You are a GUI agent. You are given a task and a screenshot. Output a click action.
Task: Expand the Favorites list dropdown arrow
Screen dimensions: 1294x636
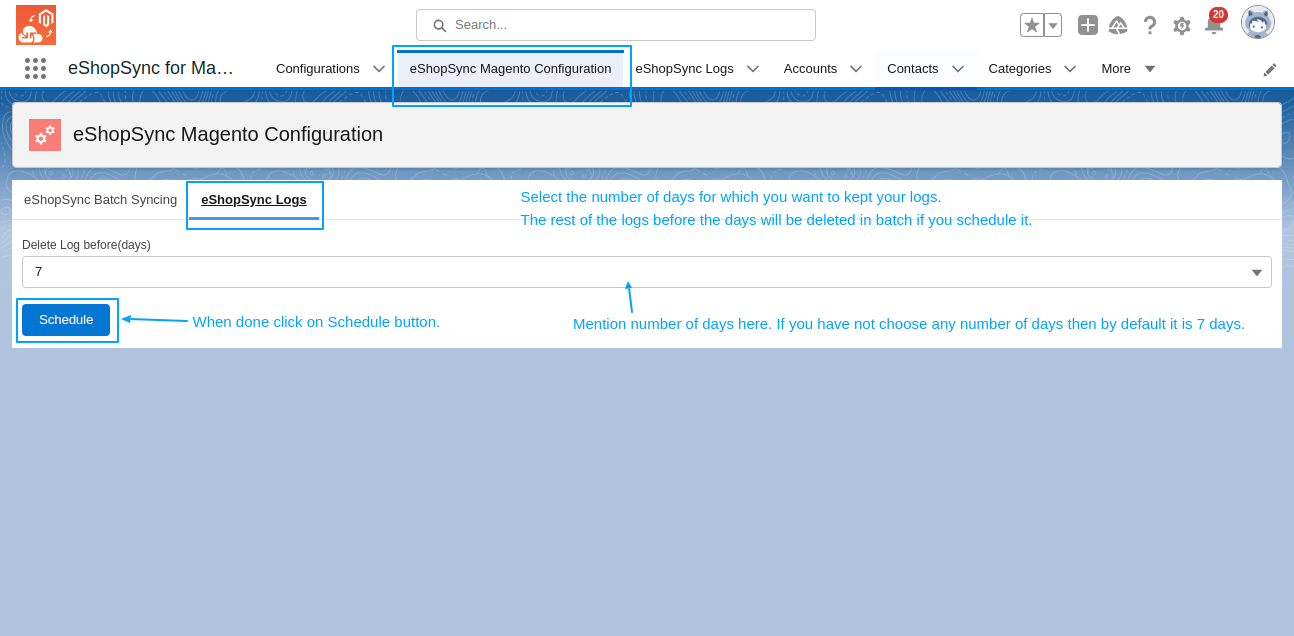[x=1053, y=25]
